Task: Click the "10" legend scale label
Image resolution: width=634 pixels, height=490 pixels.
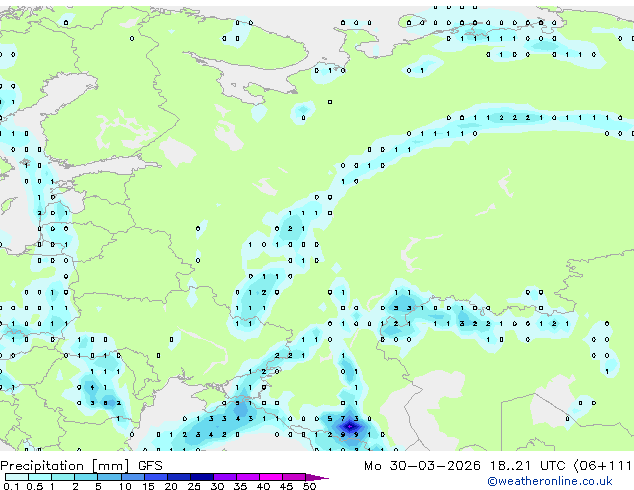Action: (125, 486)
